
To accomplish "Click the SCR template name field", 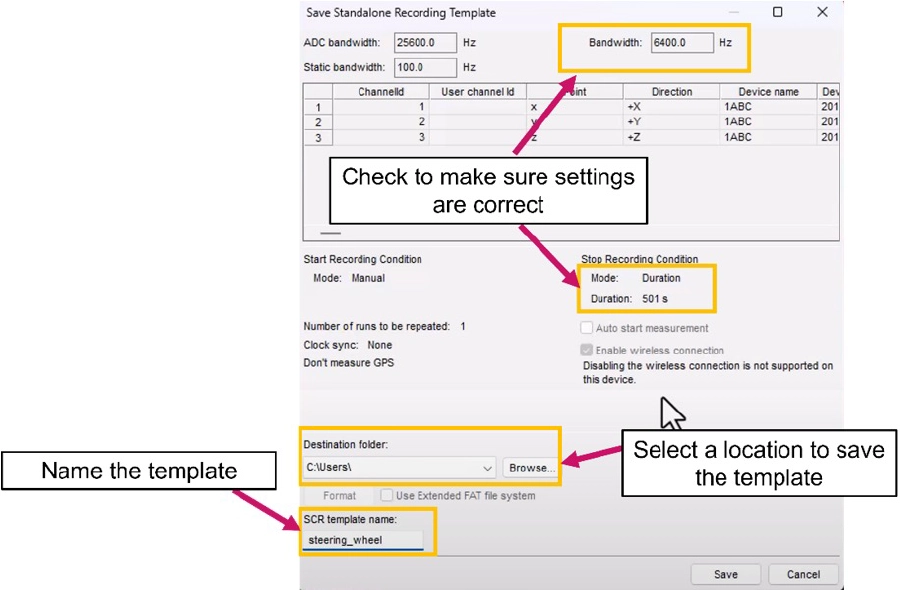I will coord(365,540).
